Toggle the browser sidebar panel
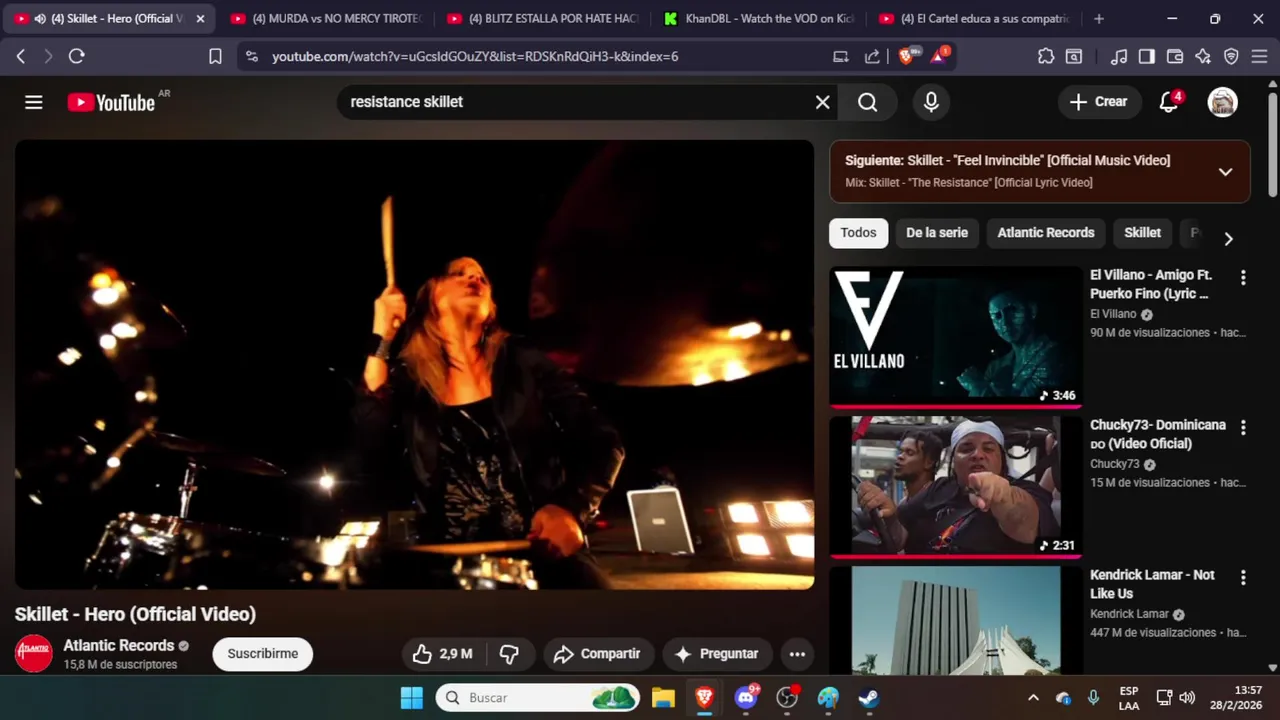This screenshot has width=1280, height=720. [x=1147, y=57]
